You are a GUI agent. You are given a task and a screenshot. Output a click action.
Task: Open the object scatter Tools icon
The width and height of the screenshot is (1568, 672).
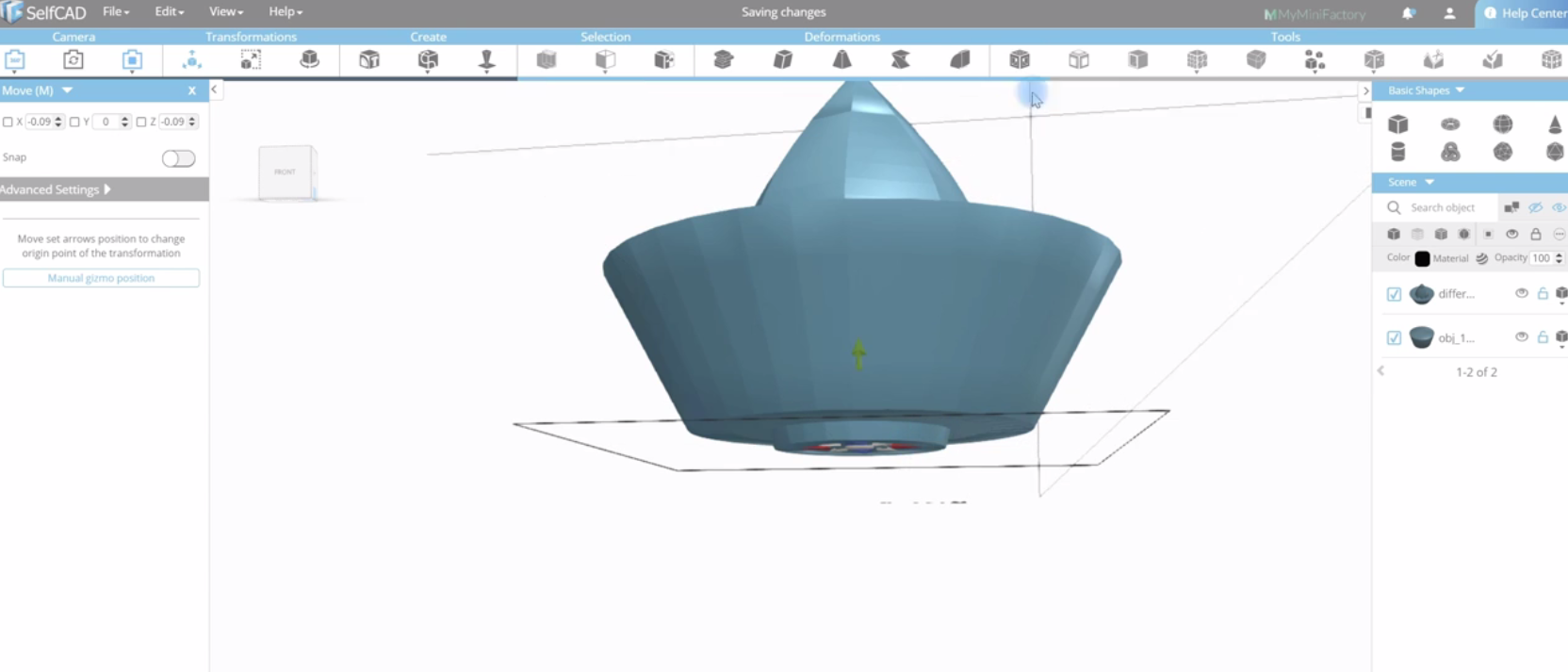[1315, 60]
